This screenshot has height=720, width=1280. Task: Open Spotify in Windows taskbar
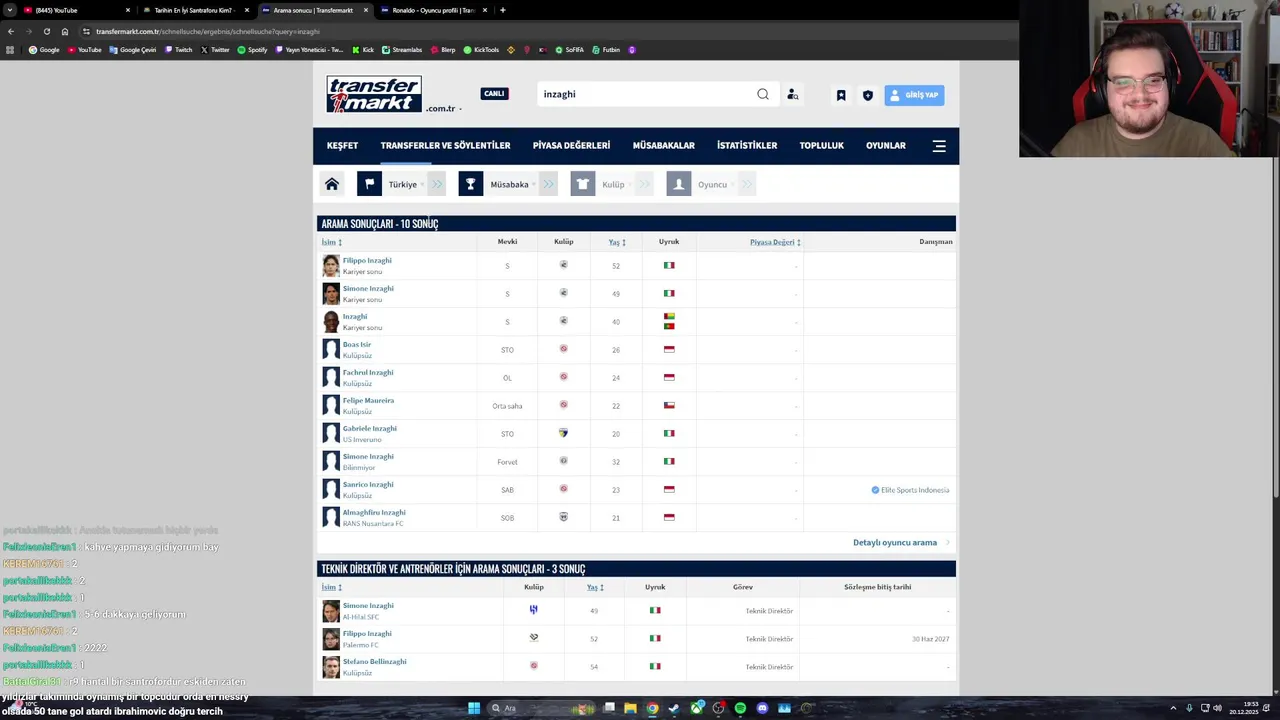(740, 708)
